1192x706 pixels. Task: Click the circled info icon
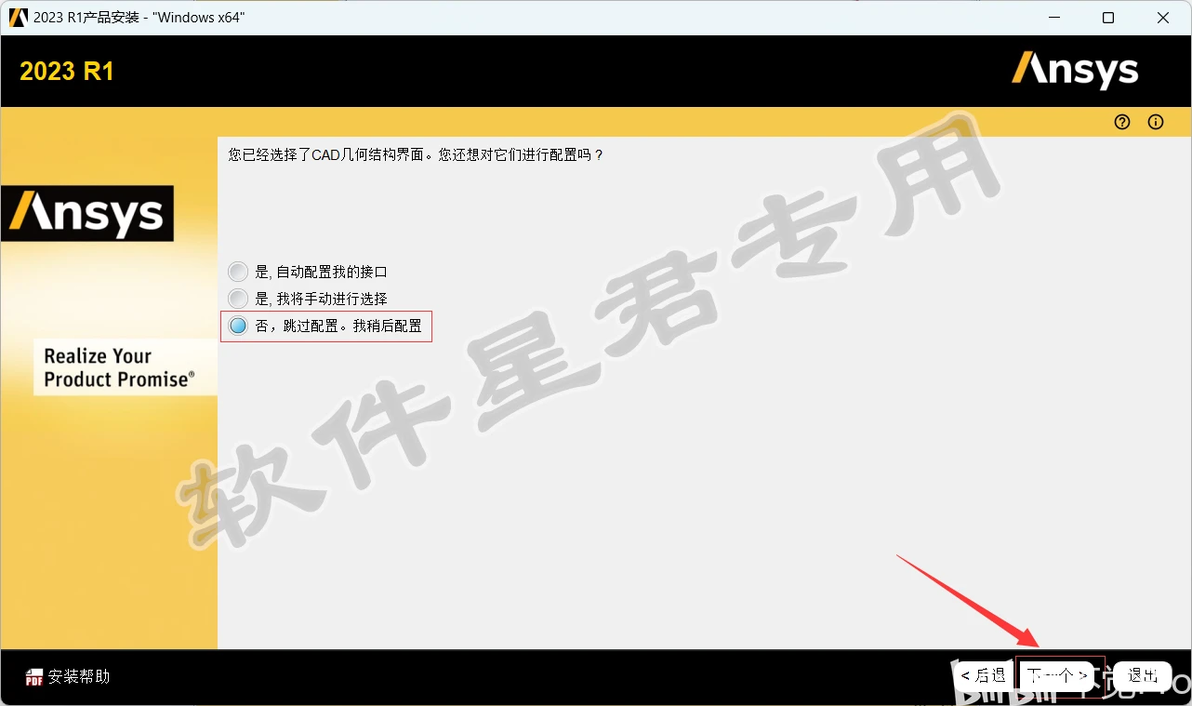coord(1156,122)
